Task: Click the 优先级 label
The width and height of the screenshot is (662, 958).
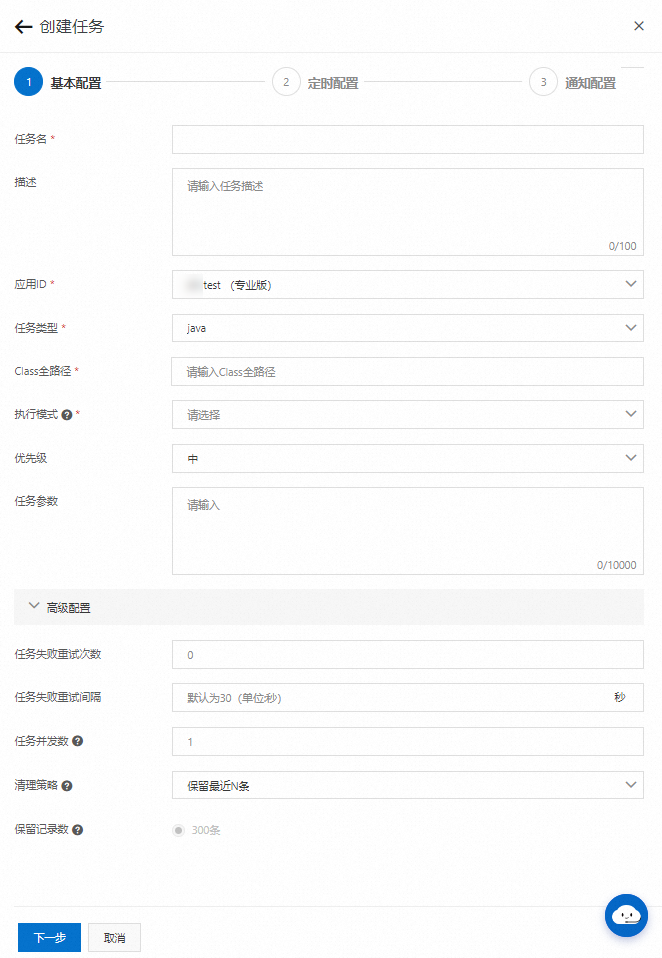Action: pos(31,458)
